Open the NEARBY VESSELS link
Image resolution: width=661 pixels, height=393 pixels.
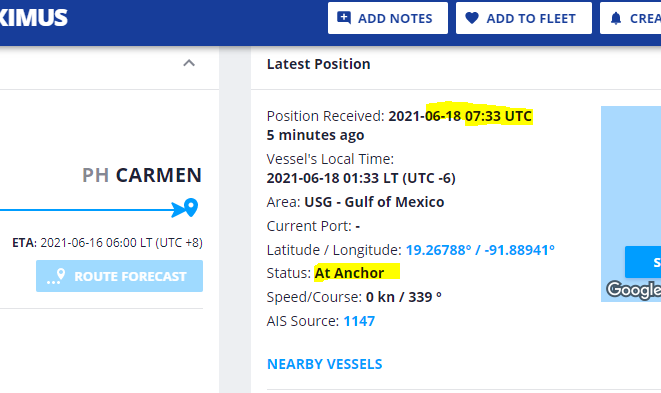coord(325,364)
